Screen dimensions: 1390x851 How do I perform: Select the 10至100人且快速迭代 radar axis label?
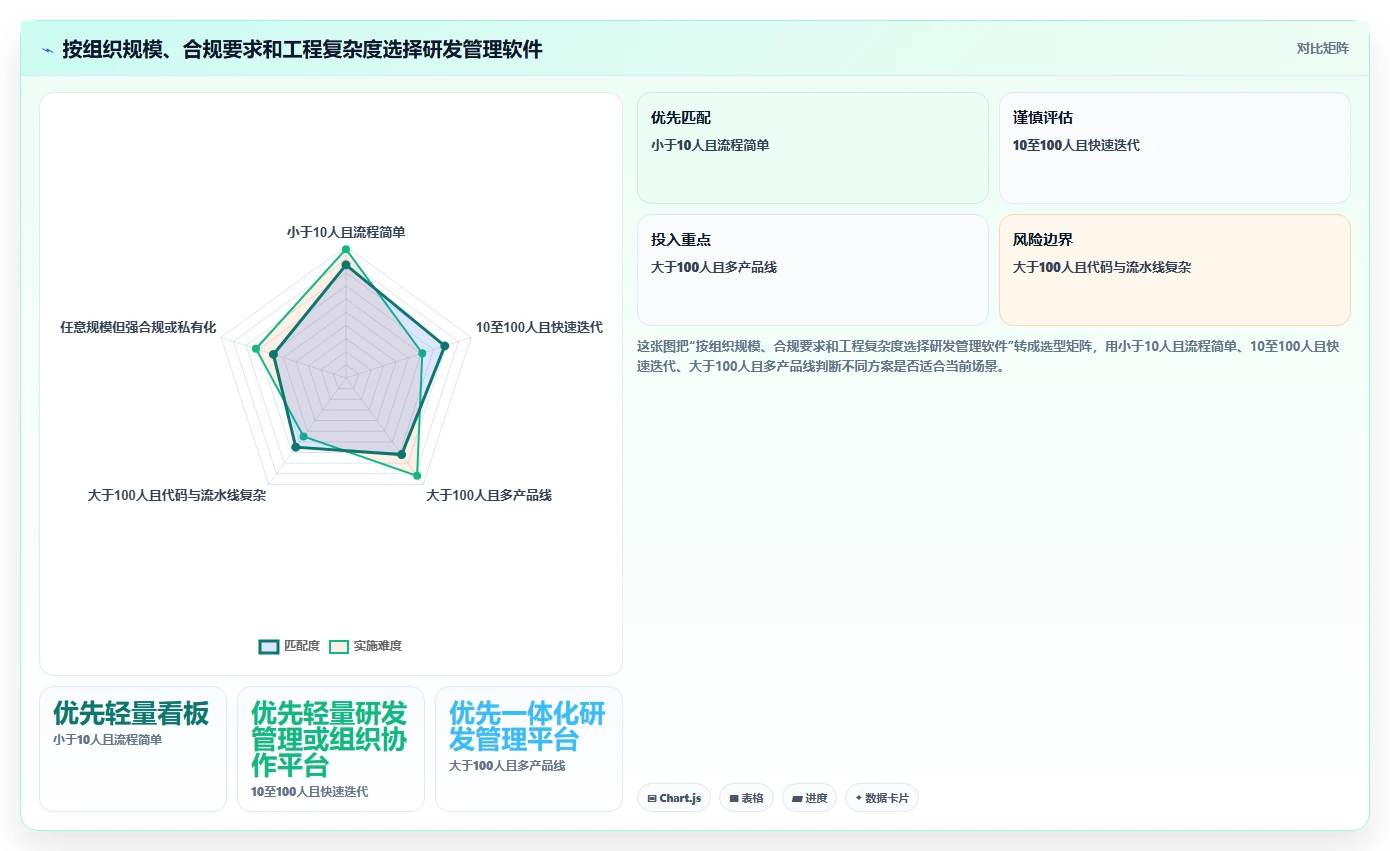539,327
